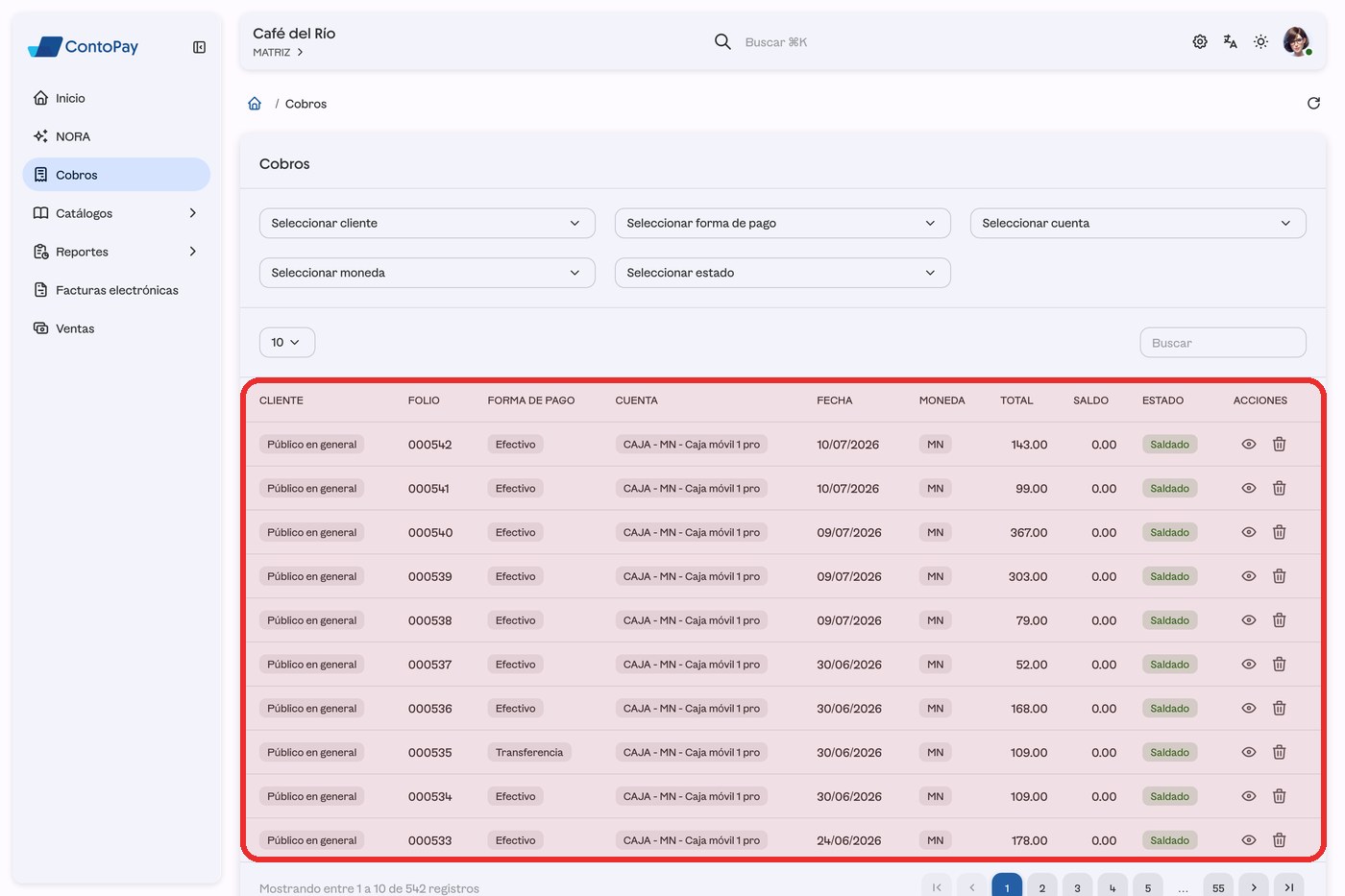Image resolution: width=1345 pixels, height=896 pixels.
Task: Open MATRIZ branch selector
Action: (279, 53)
